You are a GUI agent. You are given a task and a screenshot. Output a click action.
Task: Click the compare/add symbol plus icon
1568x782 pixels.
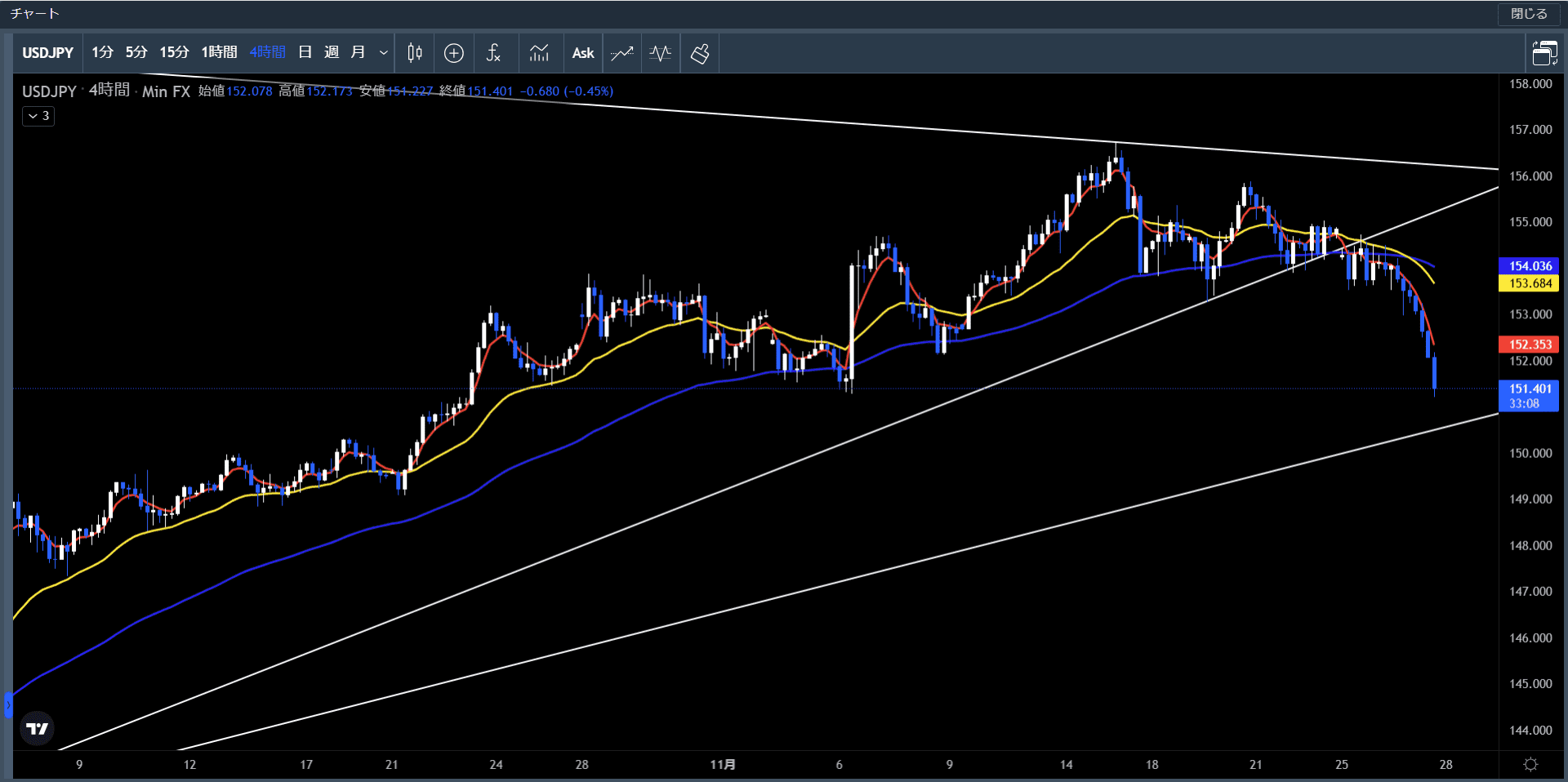pyautogui.click(x=454, y=53)
